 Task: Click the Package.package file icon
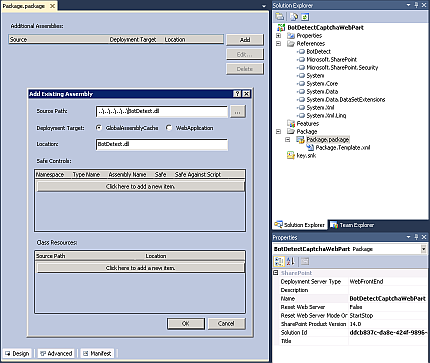pyautogui.click(x=301, y=140)
